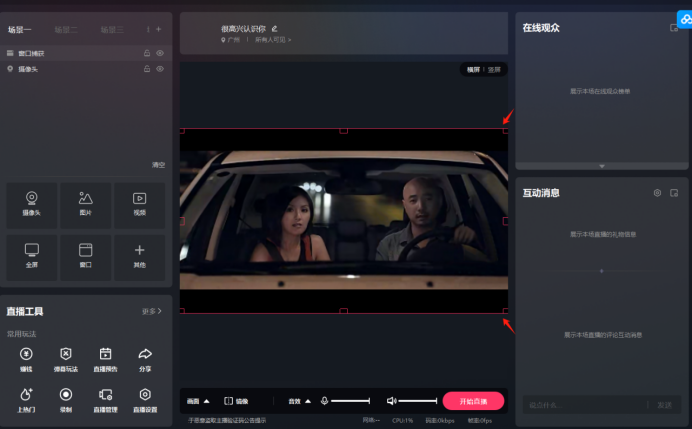Image resolution: width=692 pixels, height=429 pixels.
Task: Click the 说点什么 chat input field
Action: tap(585, 405)
